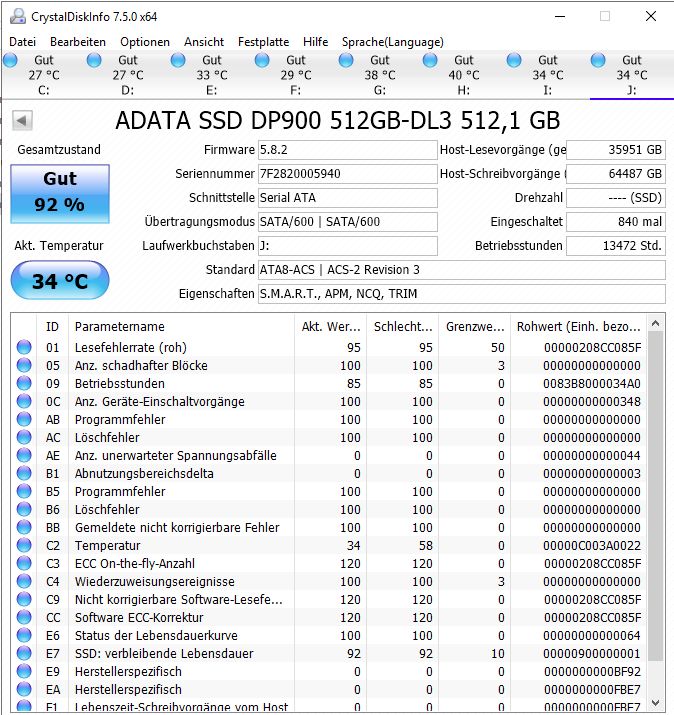Switch to drive G: tab
The height and width of the screenshot is (715, 674).
click(379, 75)
